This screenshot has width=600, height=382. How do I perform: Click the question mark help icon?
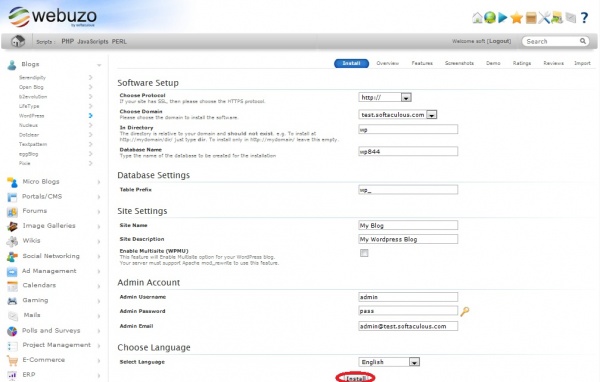[584, 18]
